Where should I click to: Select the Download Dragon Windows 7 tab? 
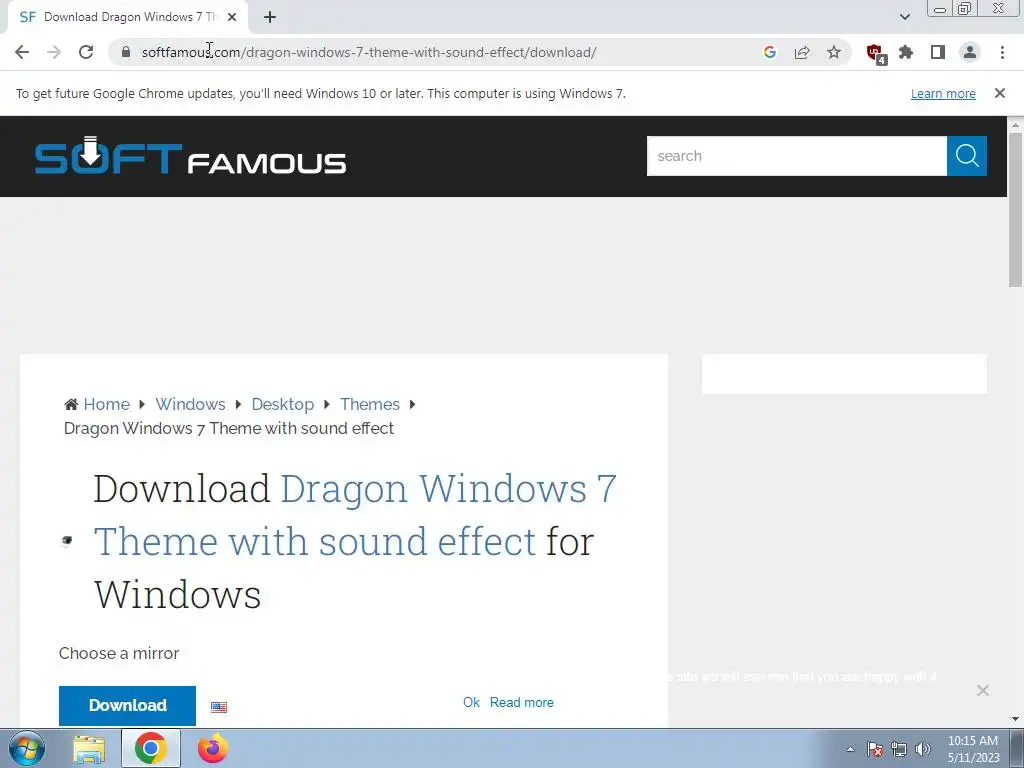[127, 17]
